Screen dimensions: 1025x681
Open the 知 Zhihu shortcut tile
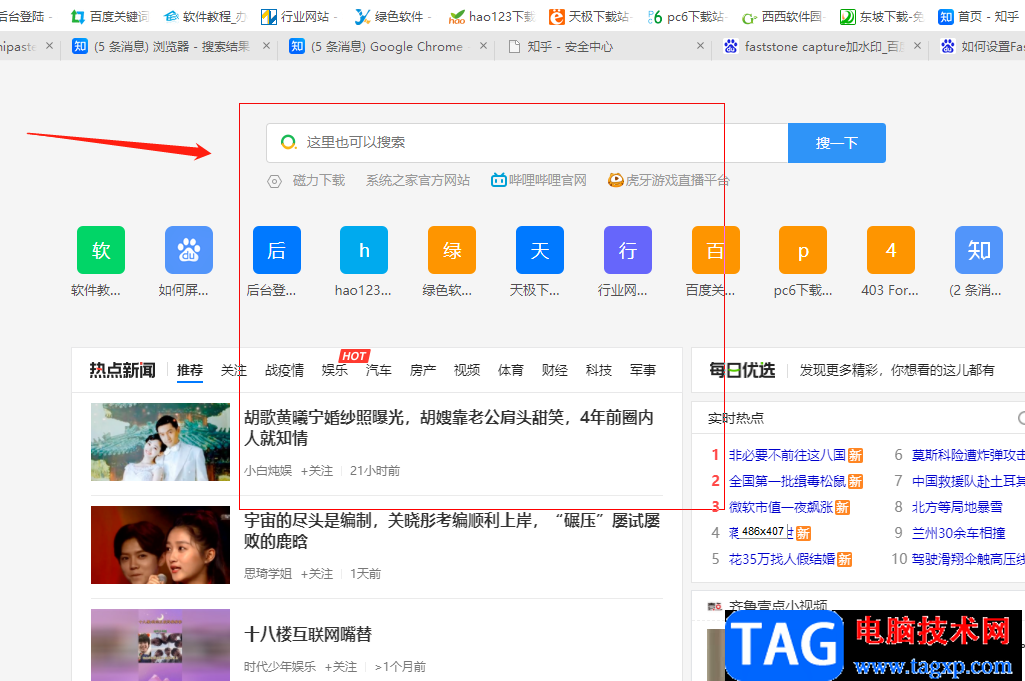pyautogui.click(x=979, y=250)
